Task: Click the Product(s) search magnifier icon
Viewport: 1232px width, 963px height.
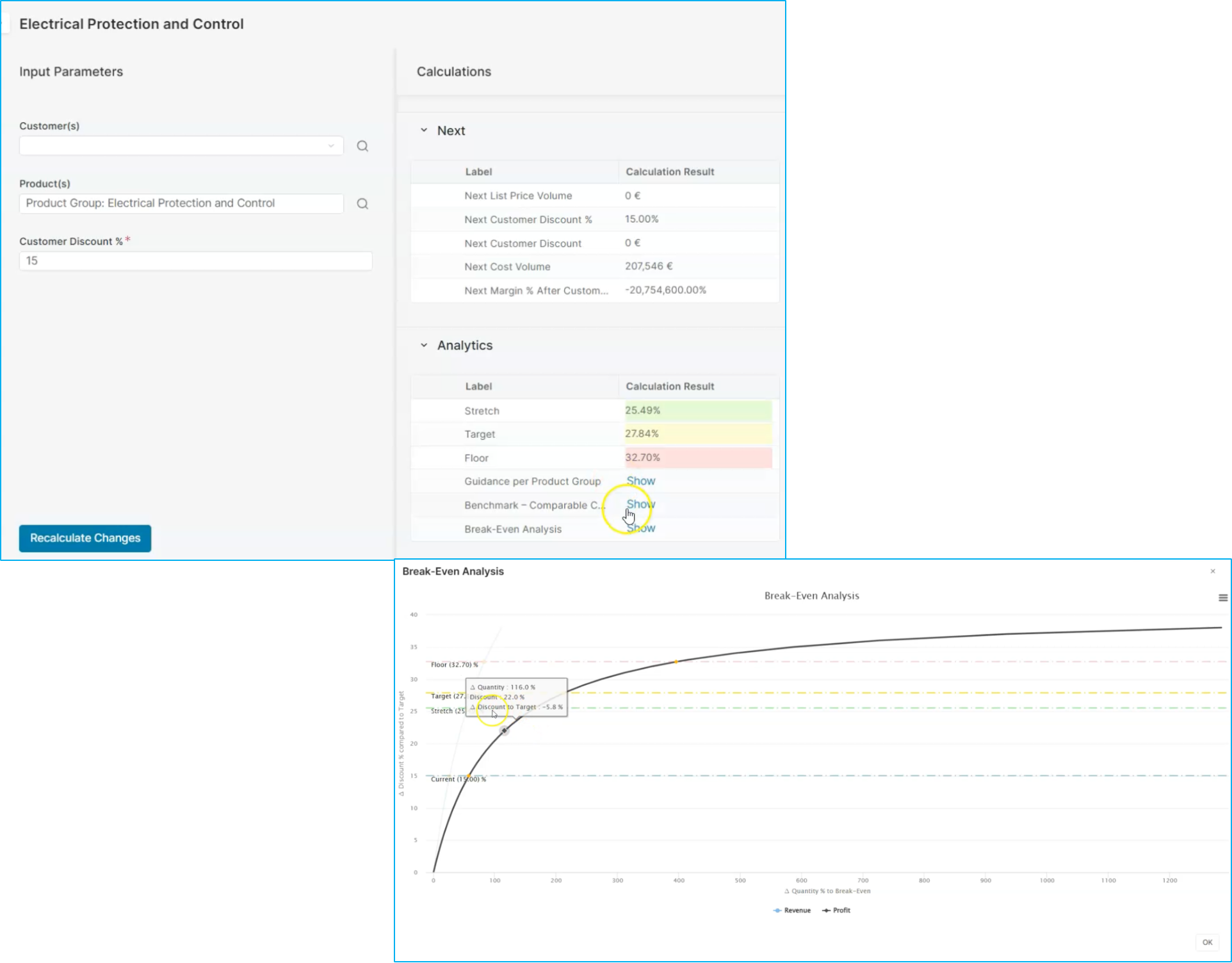Action: point(362,204)
